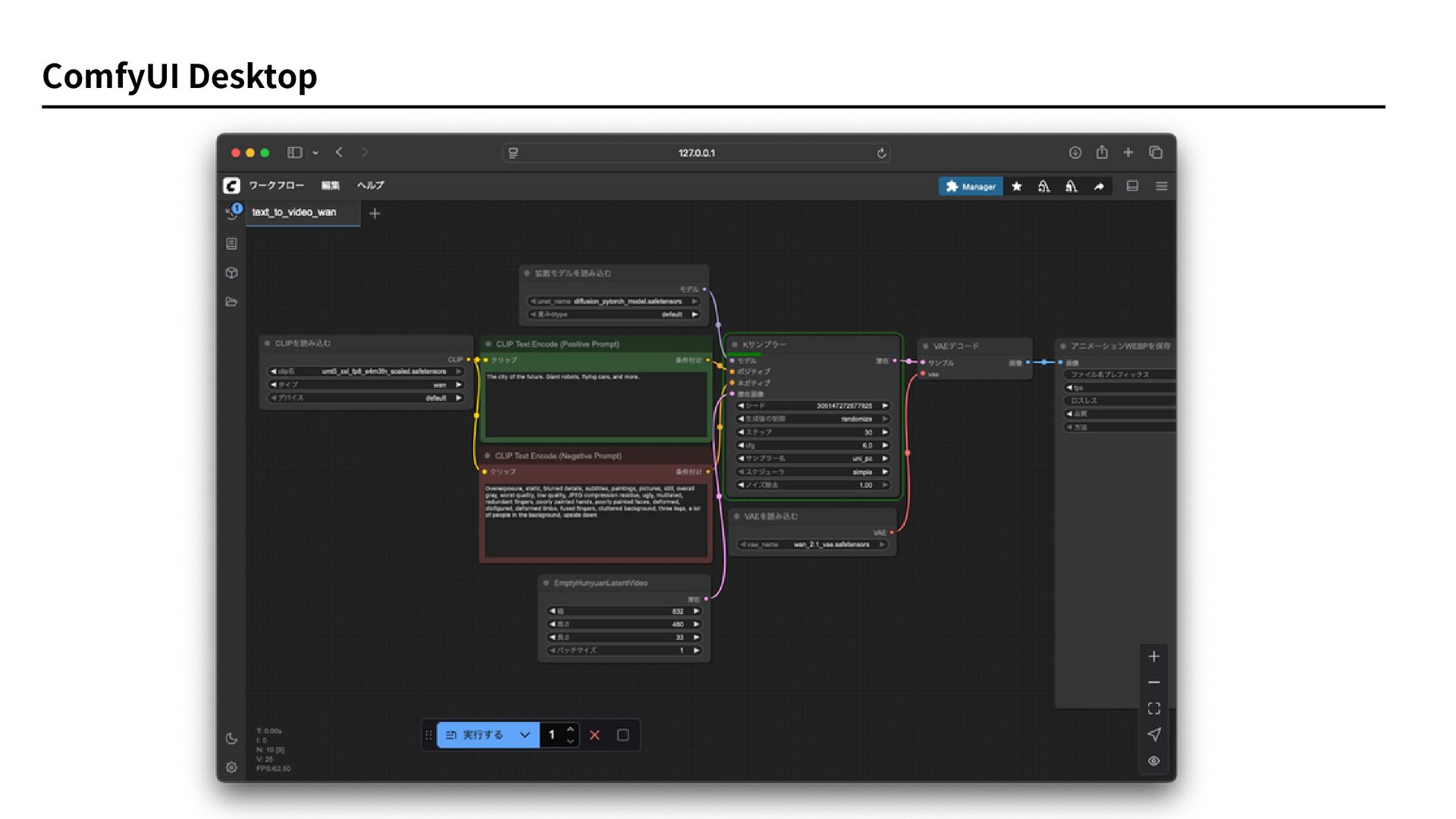Open the デバイス default selector
1456x819 pixels.
(366, 398)
